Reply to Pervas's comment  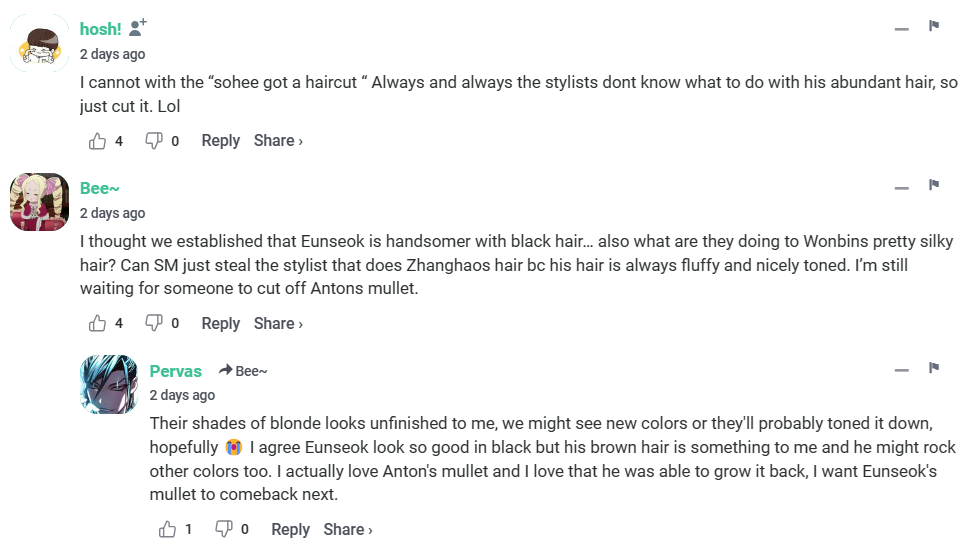point(290,529)
